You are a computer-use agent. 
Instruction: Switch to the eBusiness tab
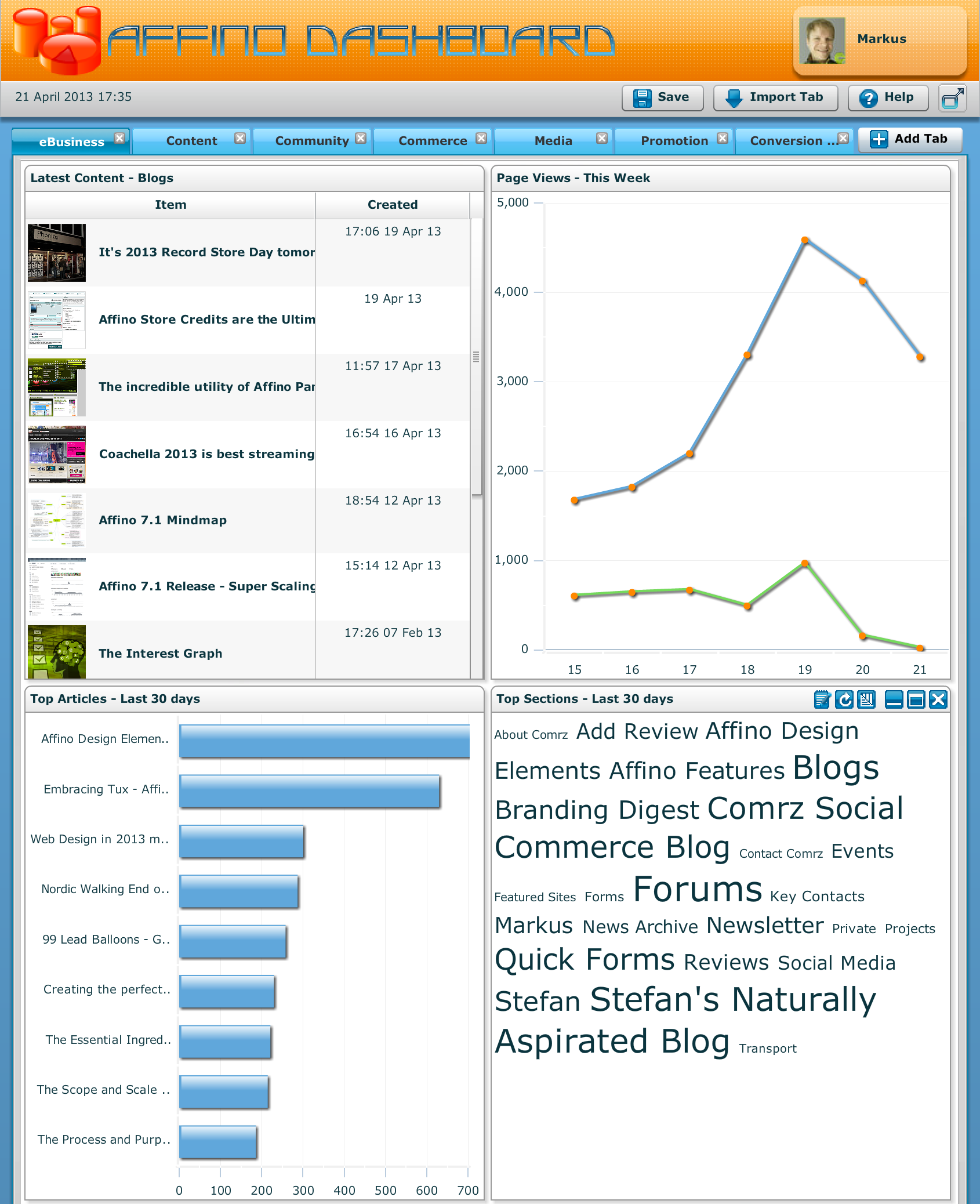pyautogui.click(x=71, y=142)
